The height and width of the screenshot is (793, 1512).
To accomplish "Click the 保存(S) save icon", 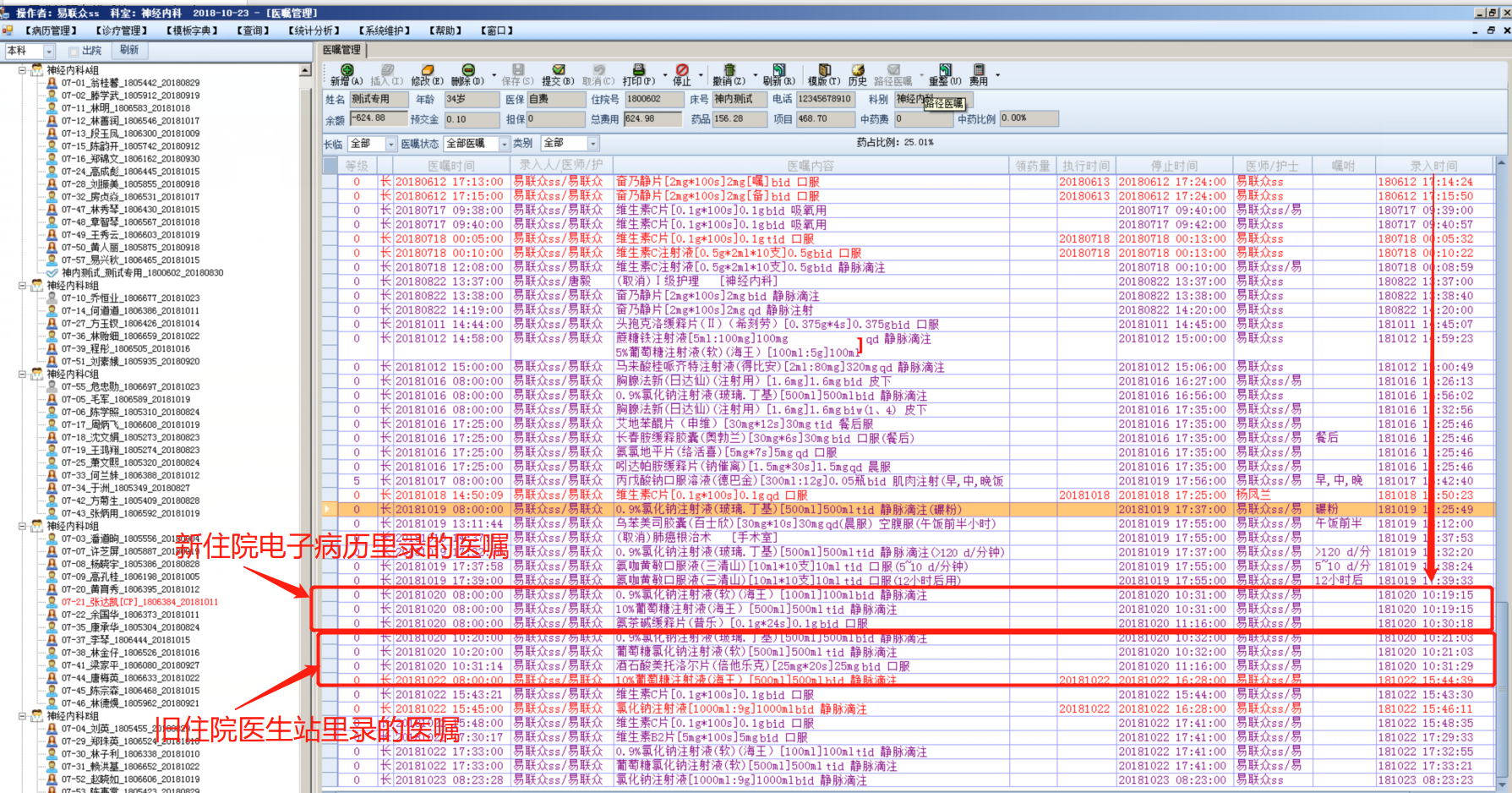I will (517, 70).
